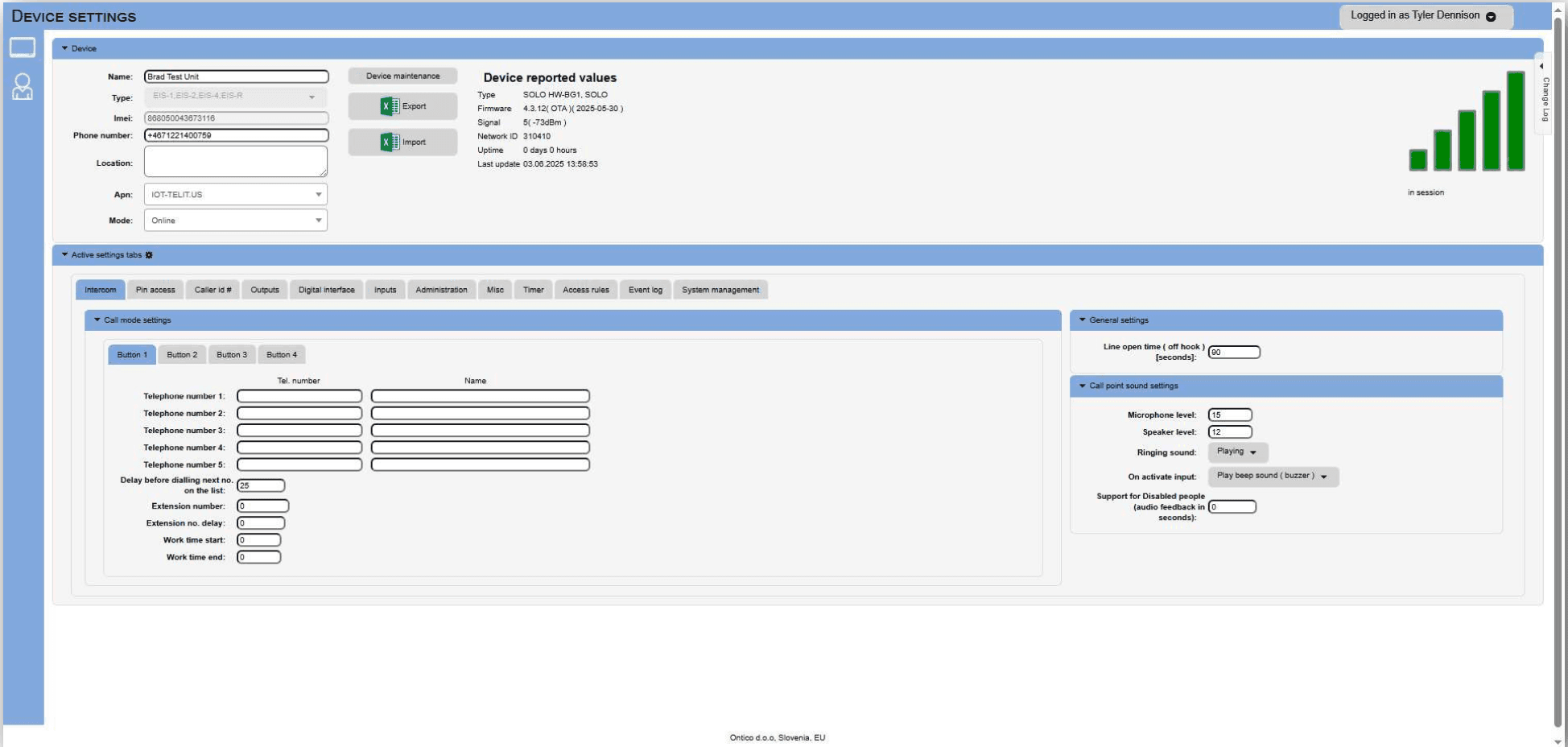The image size is (1568, 747).
Task: Collapse the Call point sound settings panel
Action: point(1083,386)
